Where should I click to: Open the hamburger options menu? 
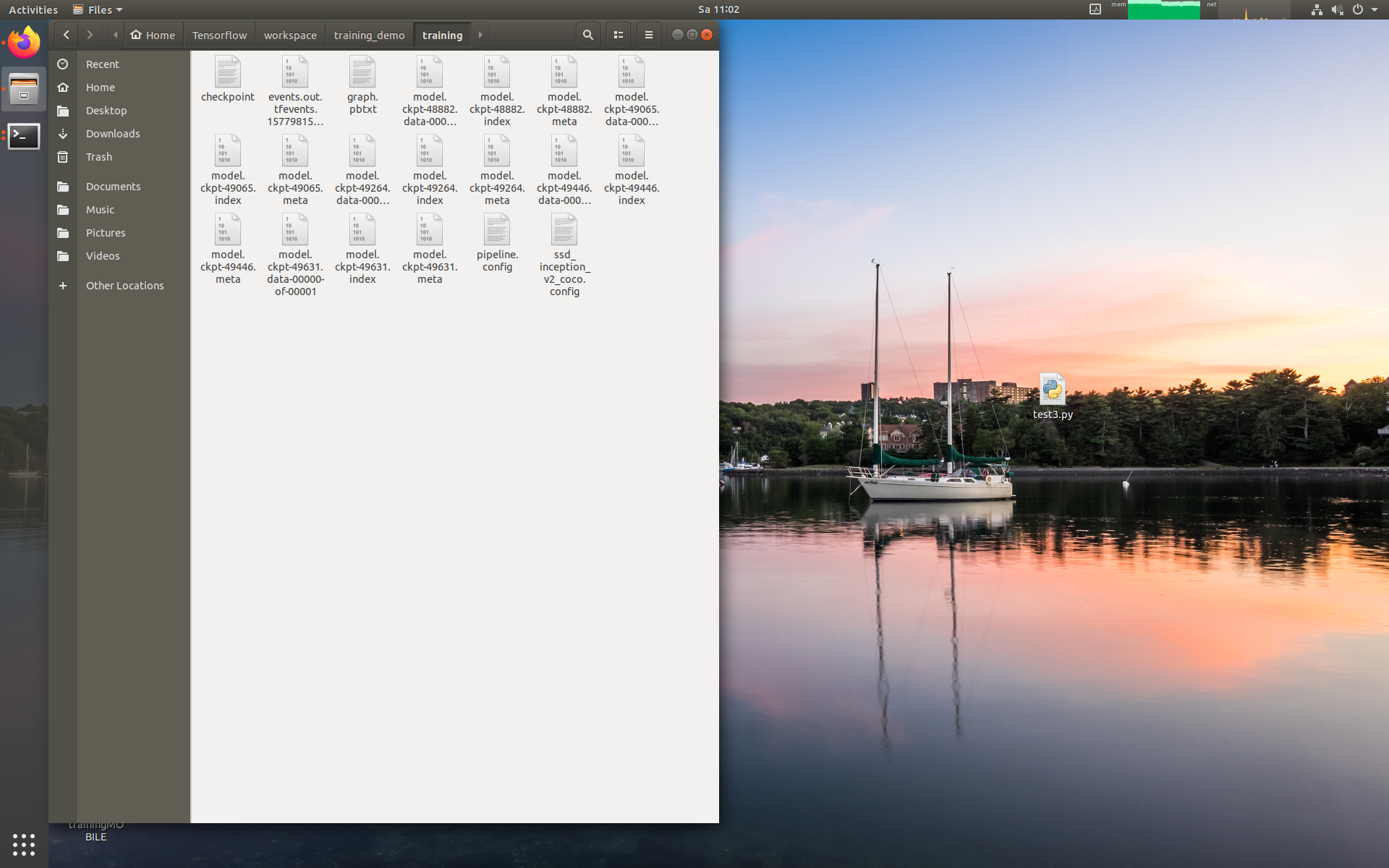coord(648,35)
